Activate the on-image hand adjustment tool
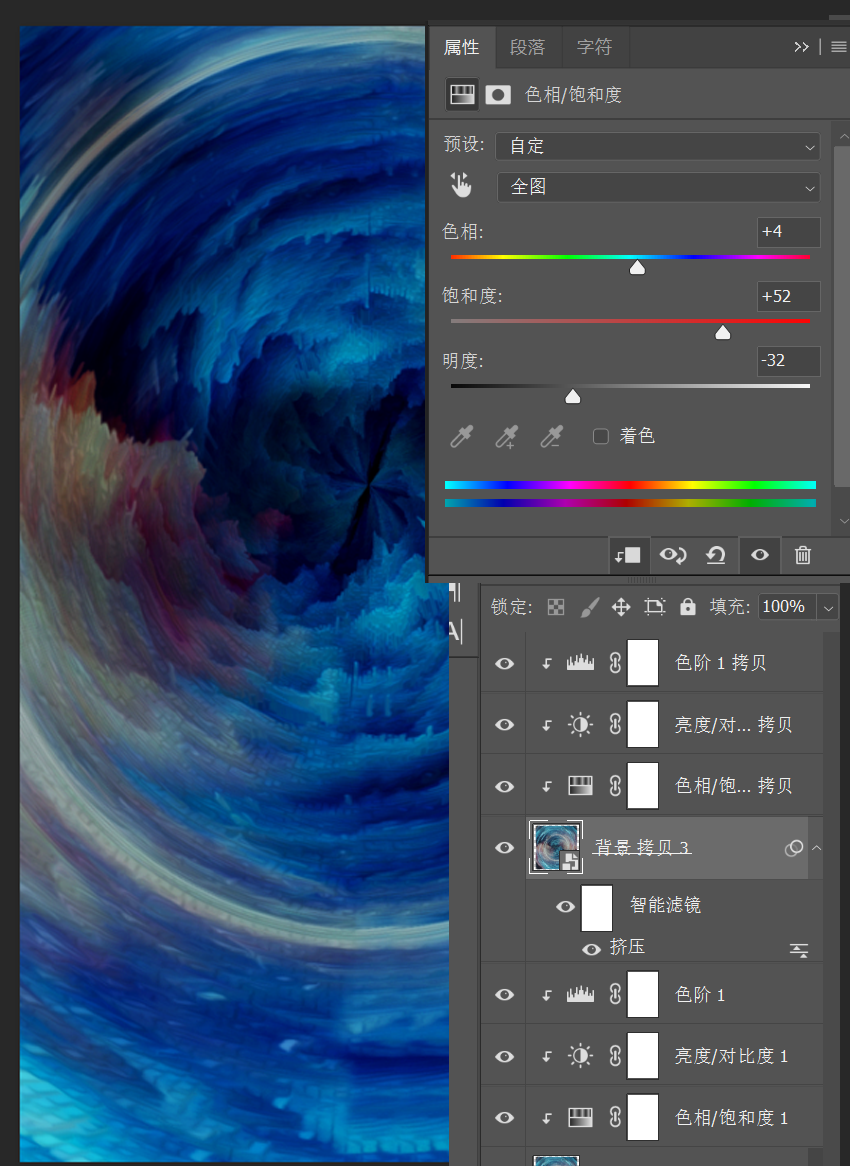 pos(461,185)
